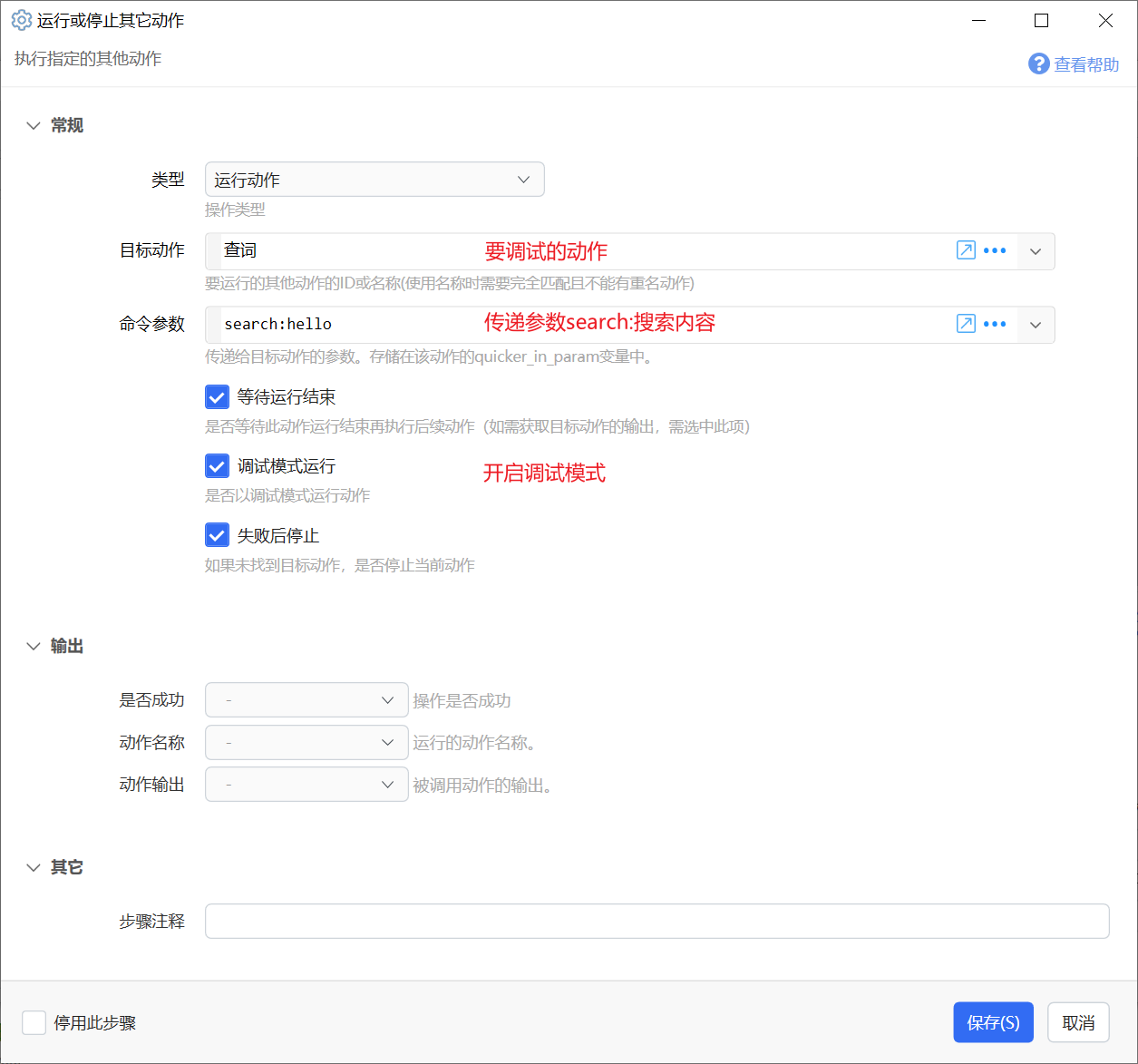Open expand-editor icon for 命令参数 field
This screenshot has width=1138, height=1064.
pos(966,324)
